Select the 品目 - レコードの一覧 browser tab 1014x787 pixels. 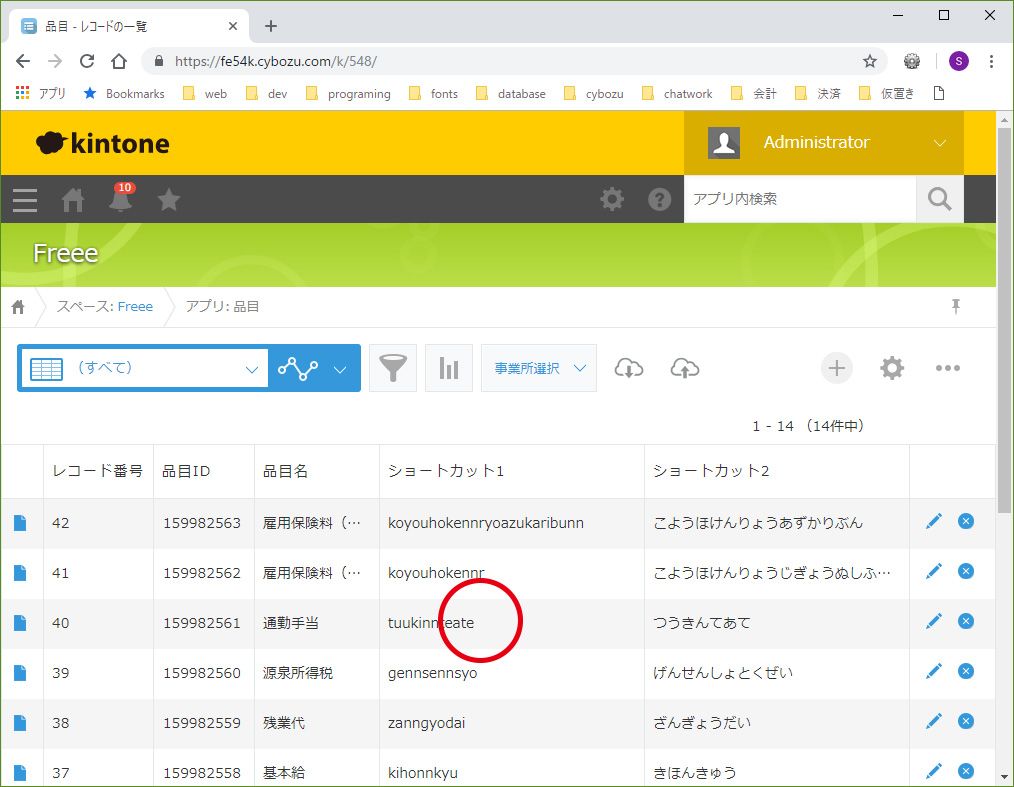(x=129, y=27)
